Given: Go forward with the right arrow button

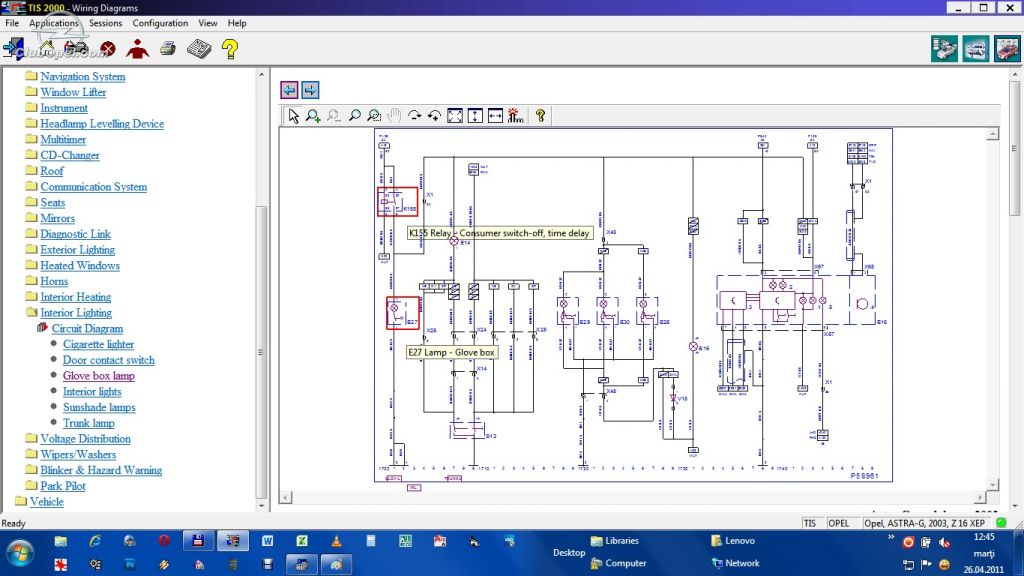Looking at the screenshot, I should click(x=310, y=90).
